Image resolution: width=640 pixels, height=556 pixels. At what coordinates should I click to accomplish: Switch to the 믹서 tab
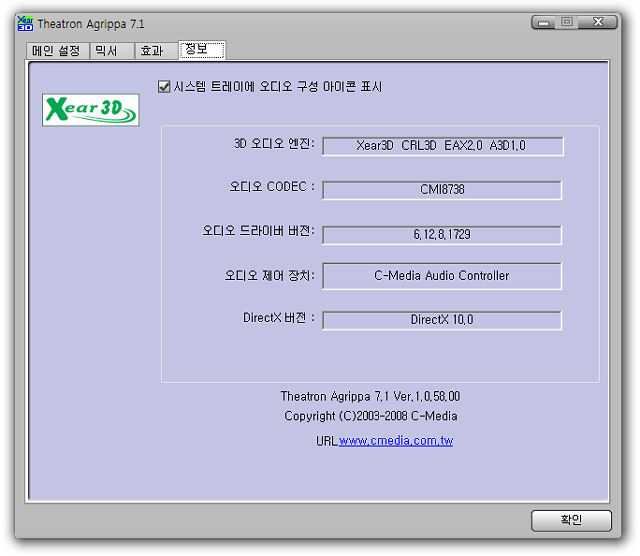(112, 51)
